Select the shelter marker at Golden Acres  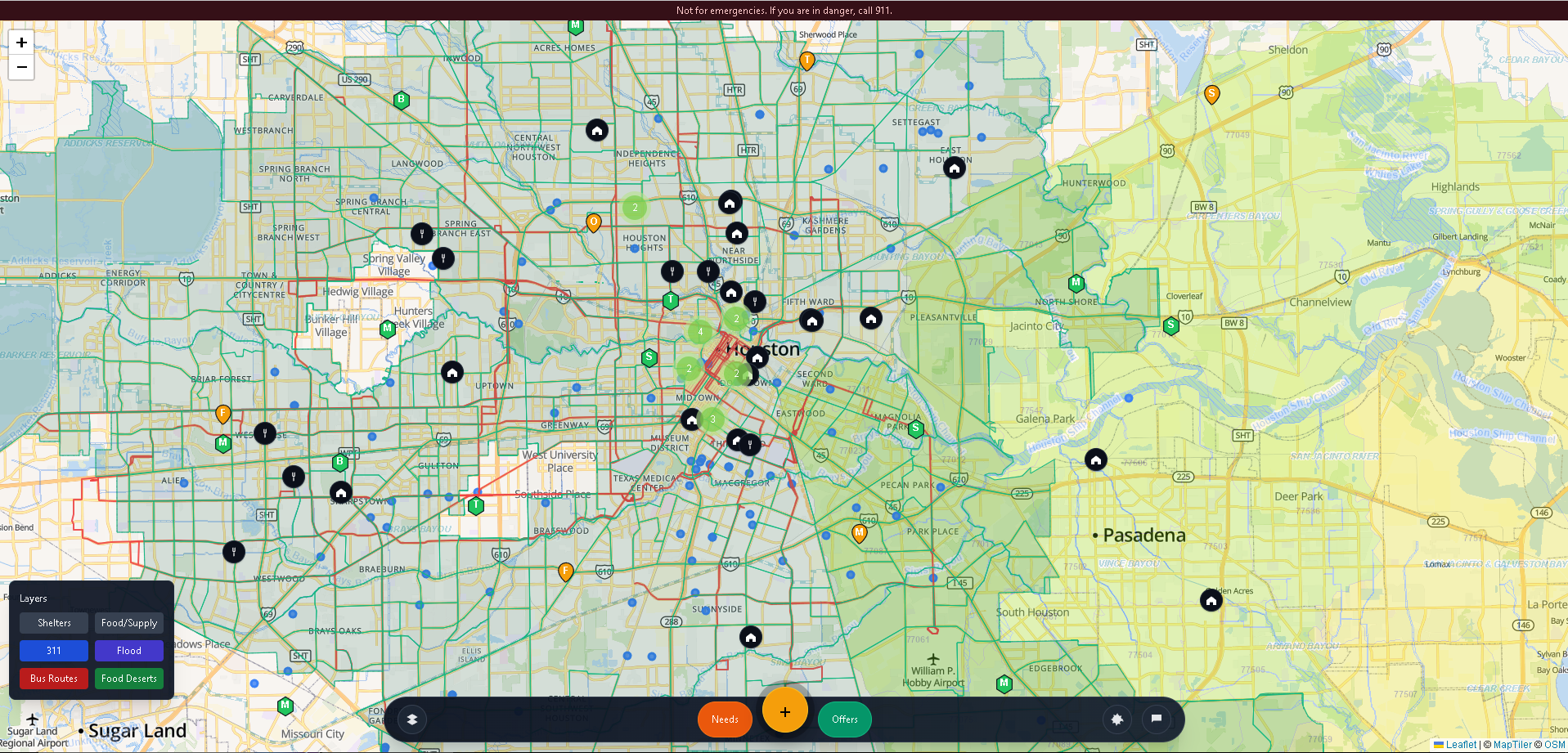pyautogui.click(x=1211, y=601)
